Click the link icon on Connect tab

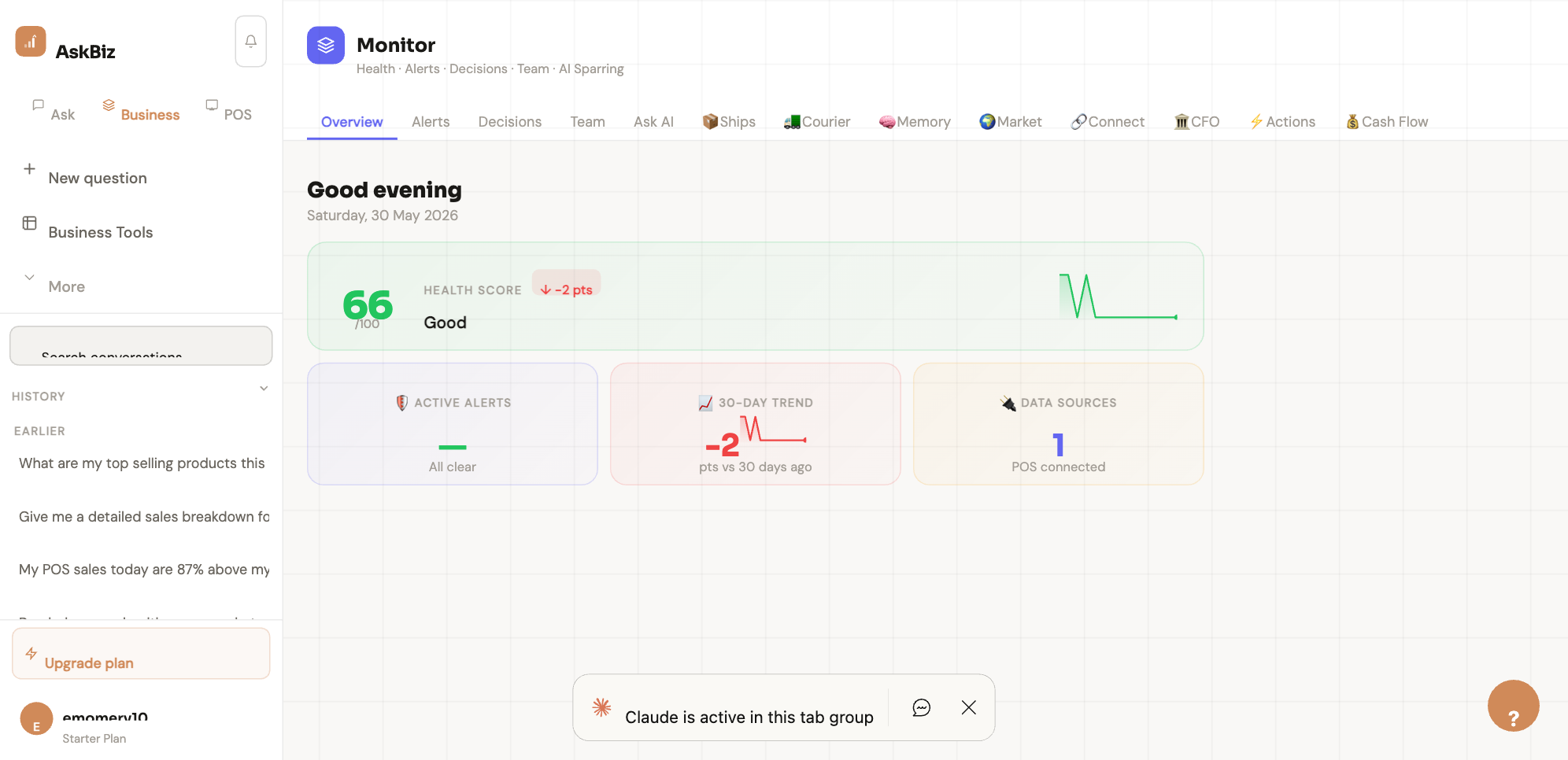1078,122
